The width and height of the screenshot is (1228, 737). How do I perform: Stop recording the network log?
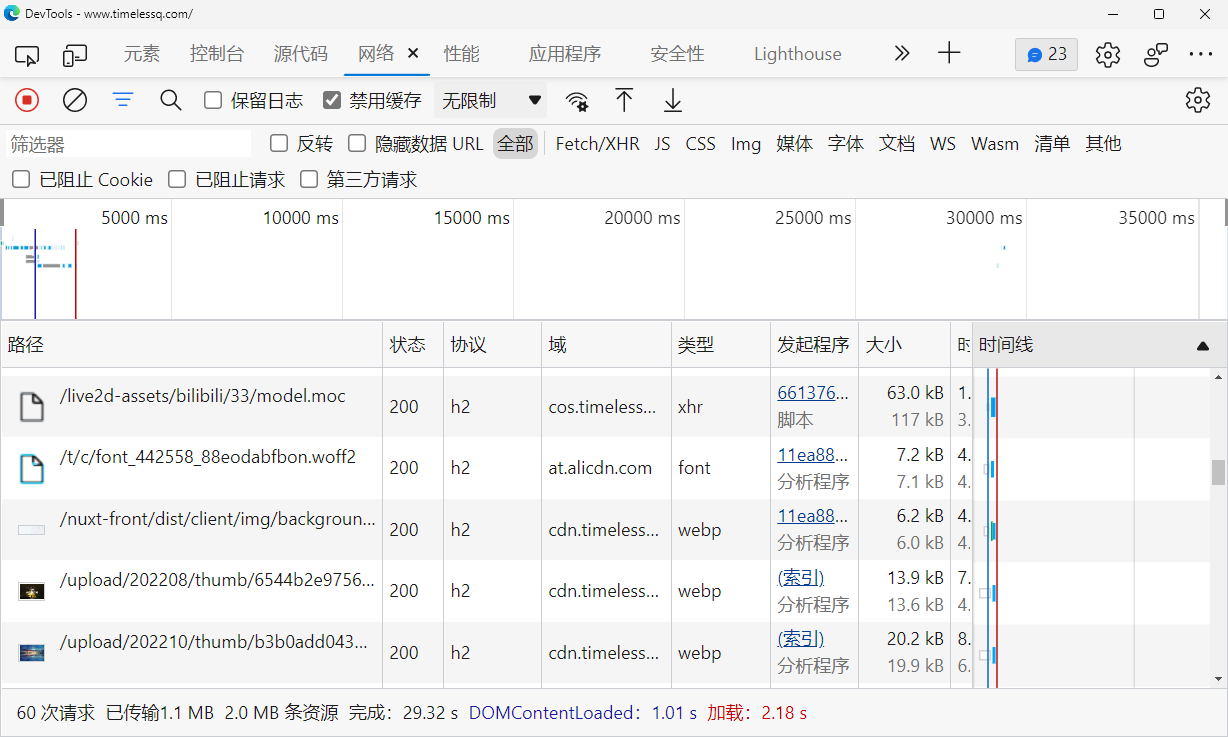pos(27,100)
